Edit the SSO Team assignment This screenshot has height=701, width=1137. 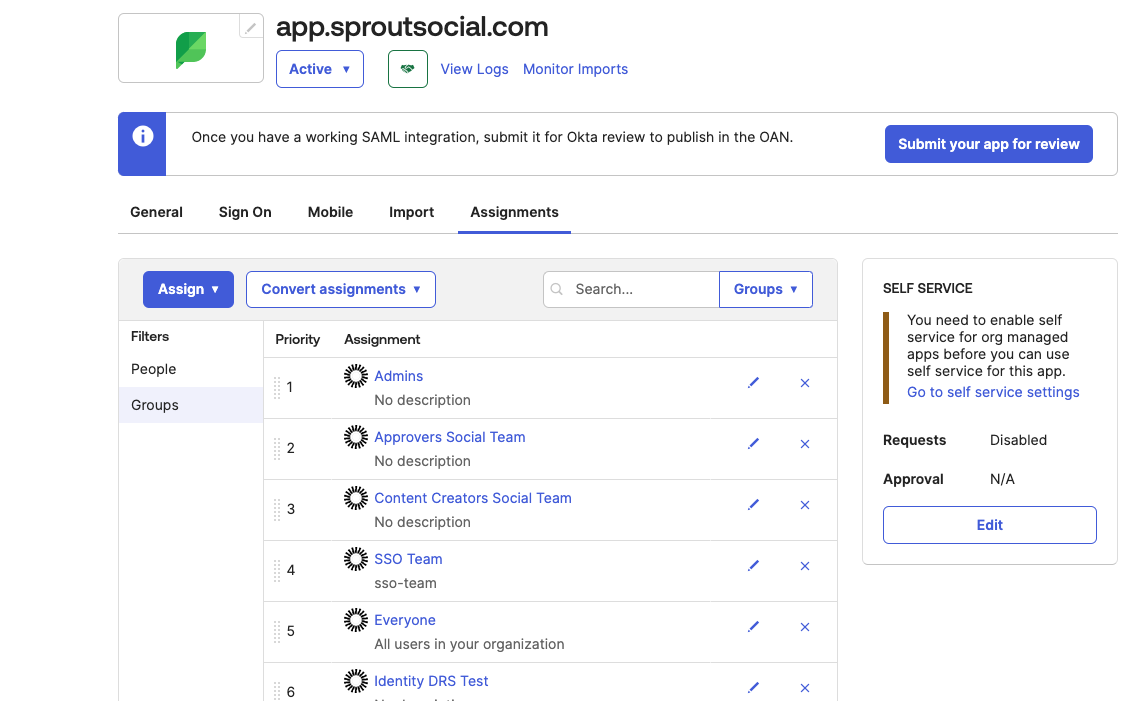(753, 565)
